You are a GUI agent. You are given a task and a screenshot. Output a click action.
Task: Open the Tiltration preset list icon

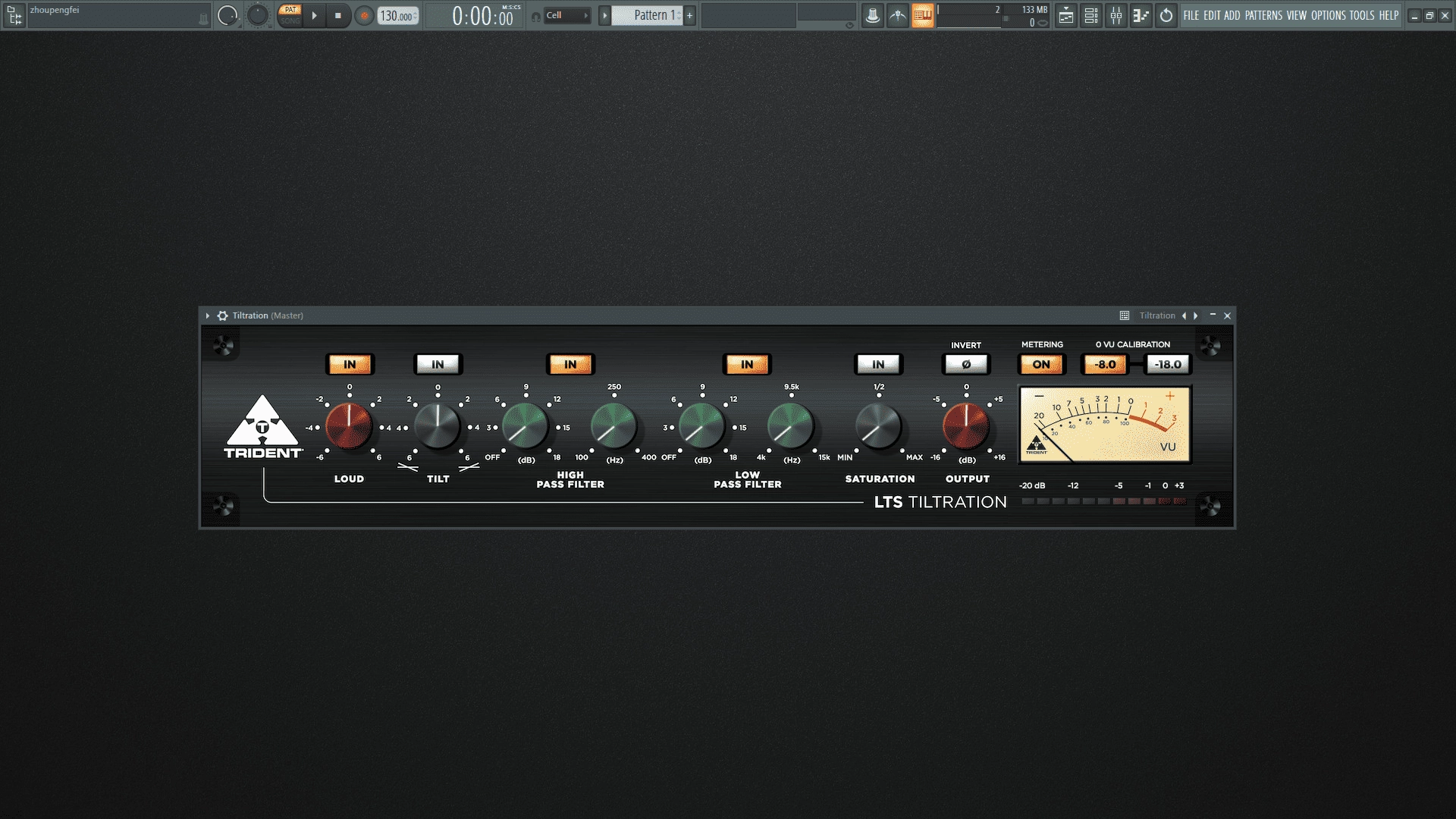coord(1125,315)
